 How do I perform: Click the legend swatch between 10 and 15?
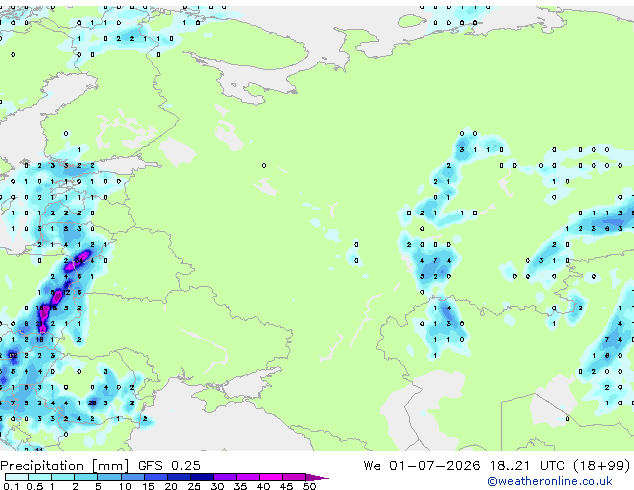coord(132,477)
